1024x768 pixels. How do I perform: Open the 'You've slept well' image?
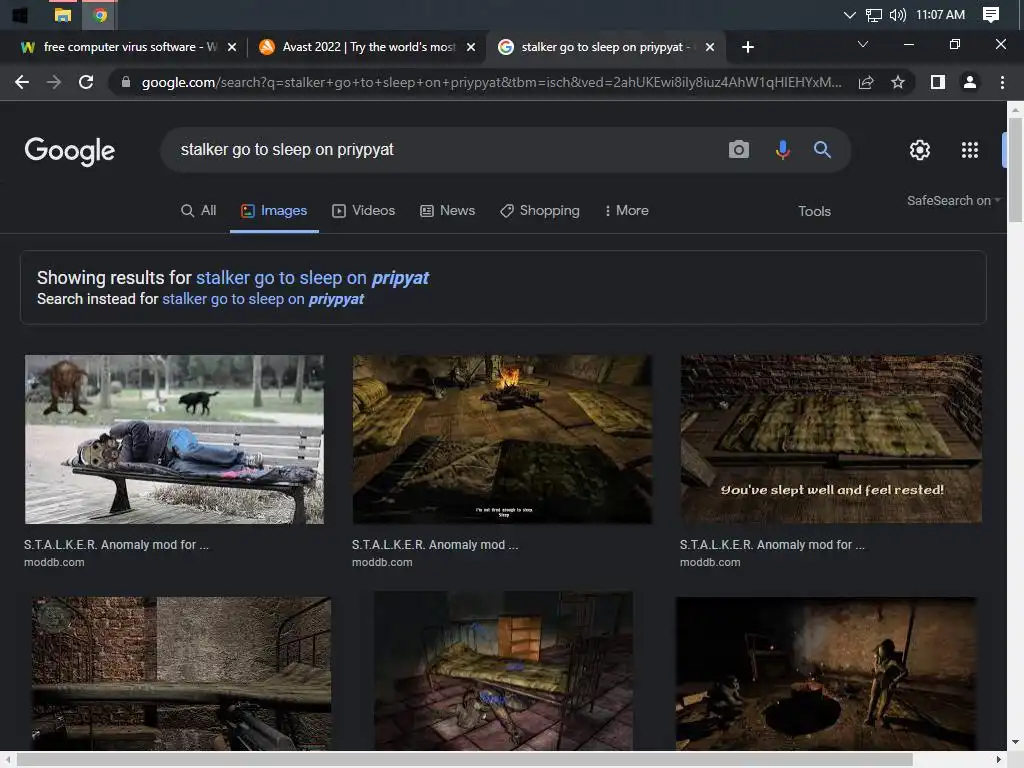point(831,440)
